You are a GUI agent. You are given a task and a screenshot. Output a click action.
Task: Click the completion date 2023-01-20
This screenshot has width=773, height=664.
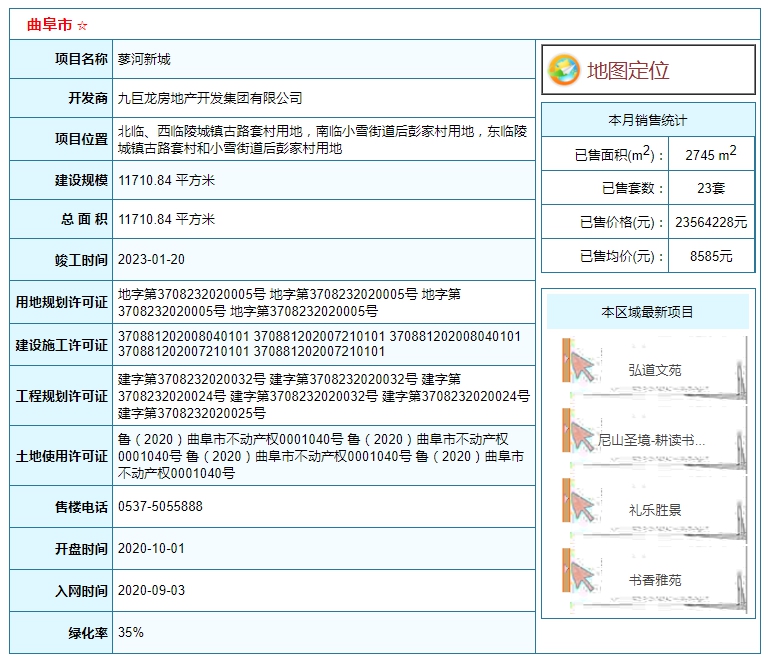pos(151,259)
